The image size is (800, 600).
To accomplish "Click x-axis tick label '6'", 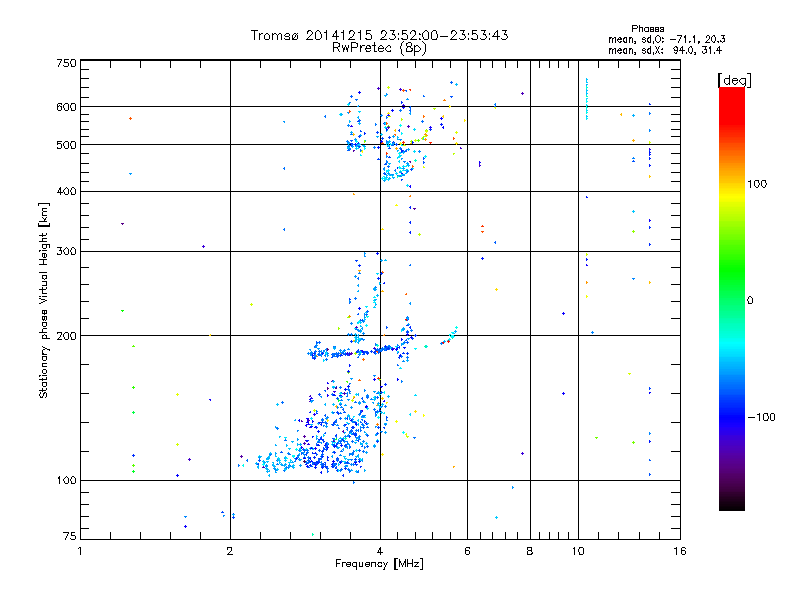I will click(x=467, y=551).
